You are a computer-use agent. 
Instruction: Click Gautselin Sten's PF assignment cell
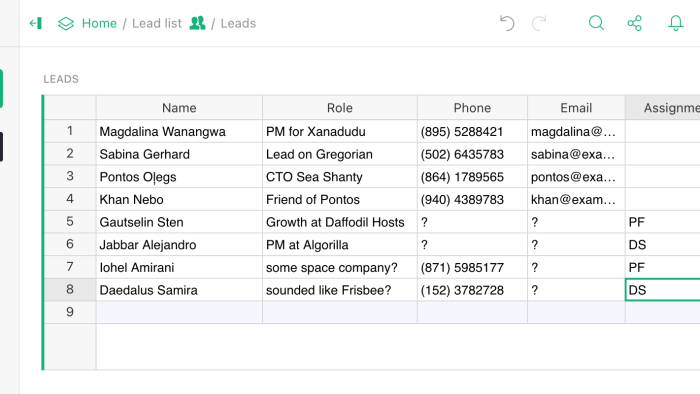[x=662, y=222]
